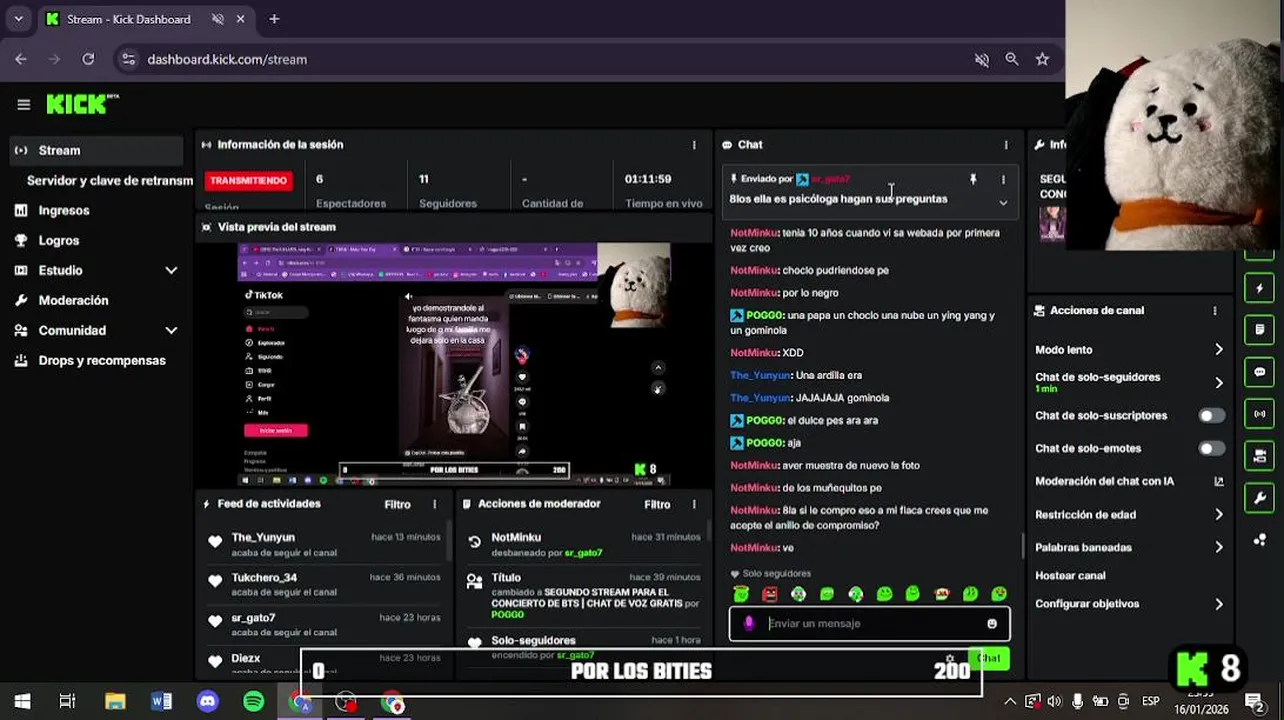
Task: Open the browser zoom magnifier icon
Action: tap(1012, 59)
